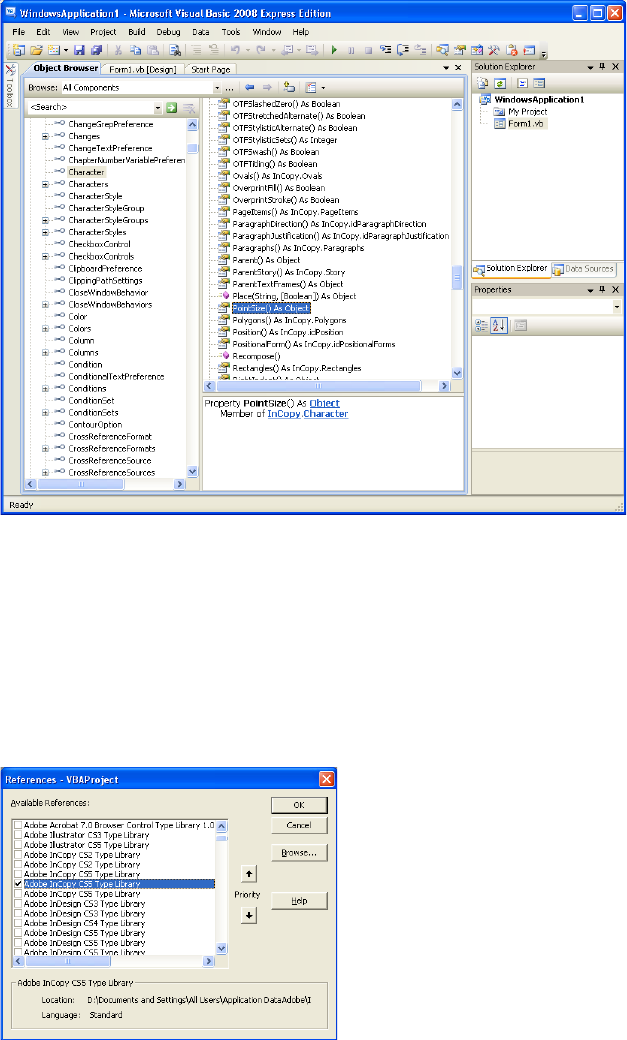
Task: Open the Project menu
Action: click(x=103, y=32)
